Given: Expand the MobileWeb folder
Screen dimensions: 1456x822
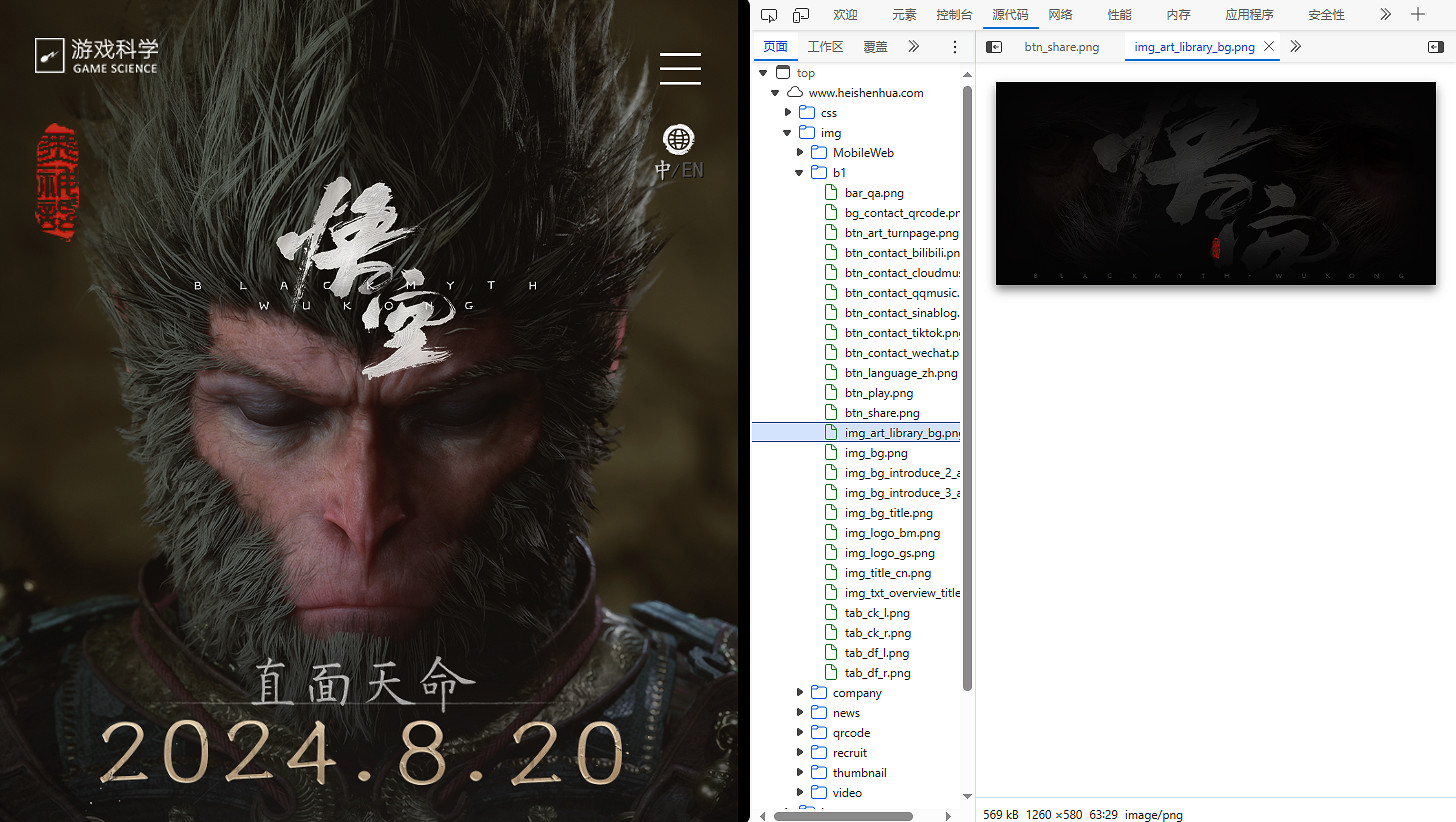Looking at the screenshot, I should (x=800, y=153).
